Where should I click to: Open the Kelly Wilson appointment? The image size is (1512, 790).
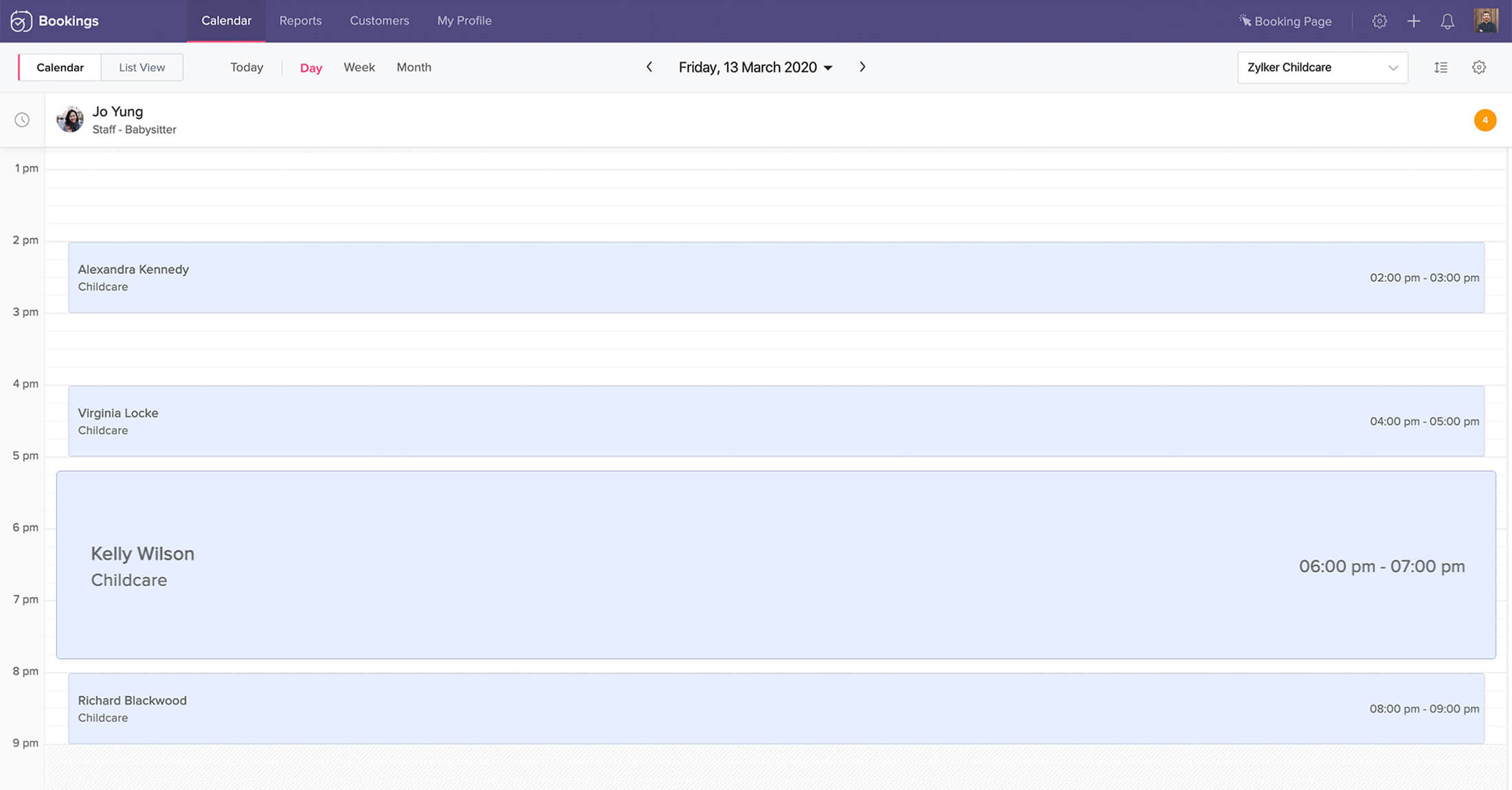(x=776, y=565)
